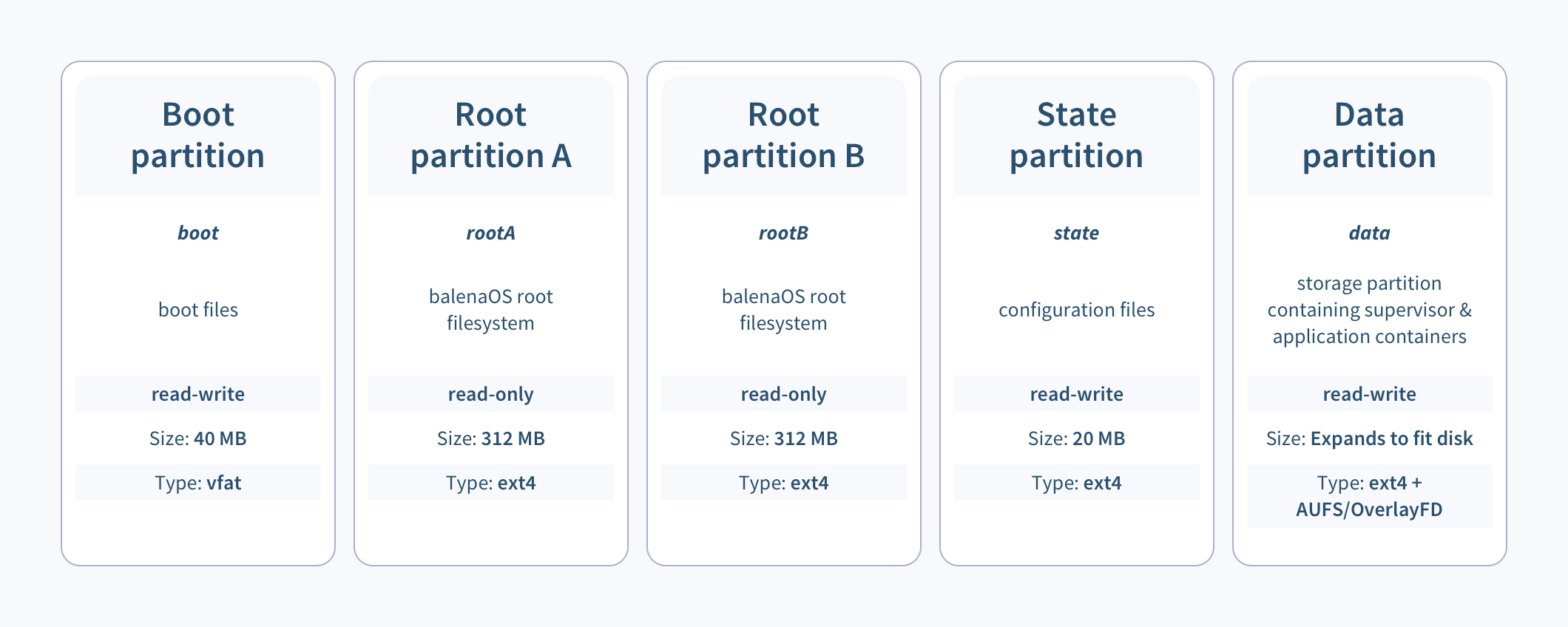
Task: Select the italic state label
Action: 1076,233
